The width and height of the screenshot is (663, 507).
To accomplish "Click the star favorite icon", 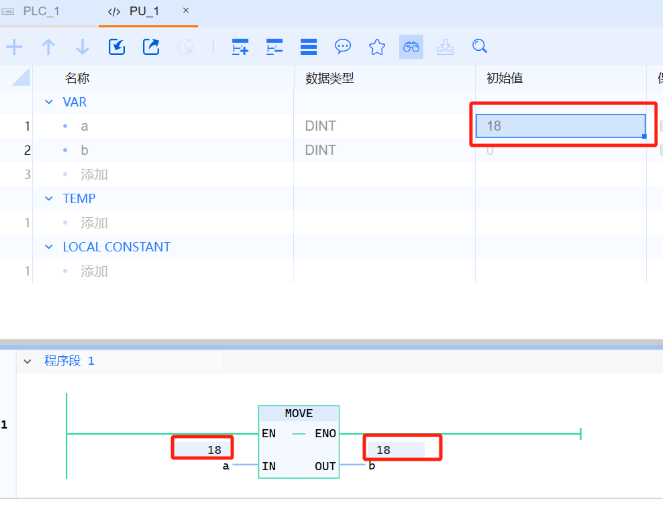I will click(377, 47).
